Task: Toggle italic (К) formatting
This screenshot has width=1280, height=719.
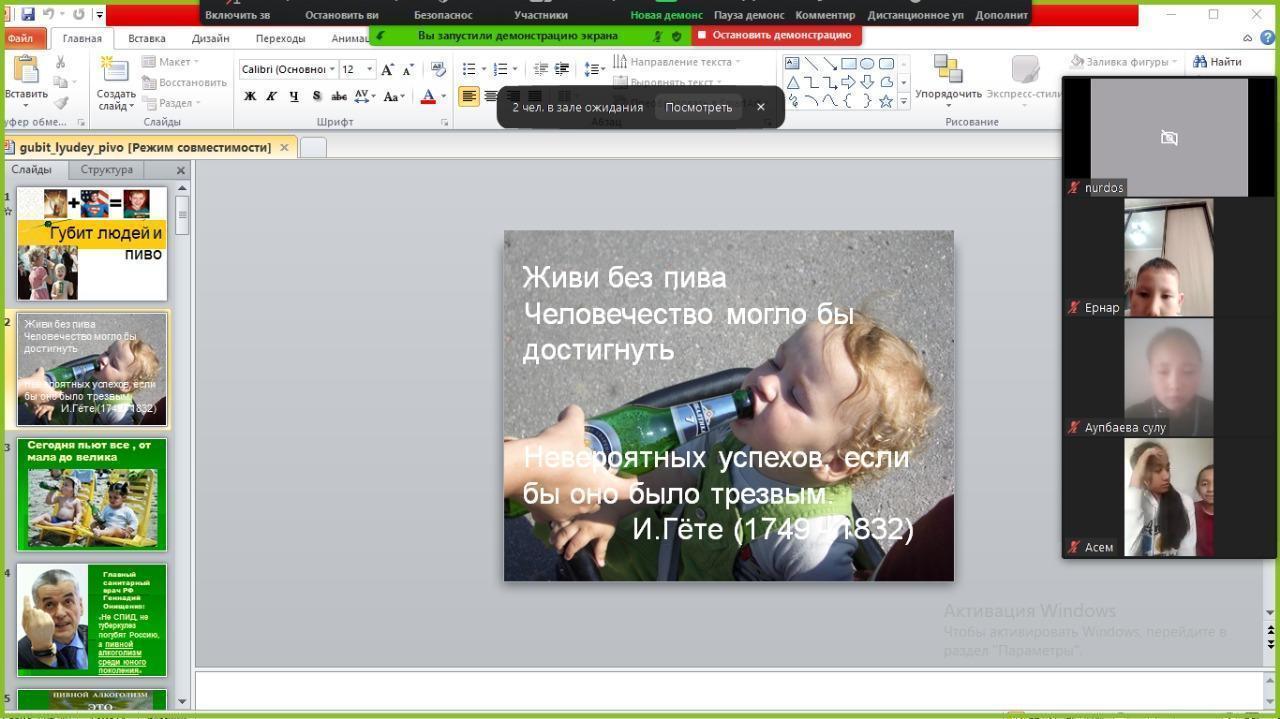Action: pyautogui.click(x=271, y=96)
